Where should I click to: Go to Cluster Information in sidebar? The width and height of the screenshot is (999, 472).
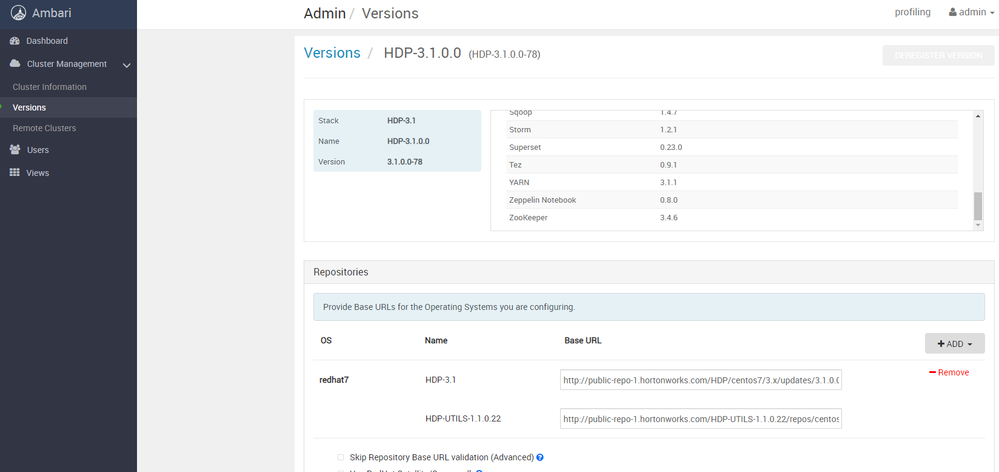(49, 87)
